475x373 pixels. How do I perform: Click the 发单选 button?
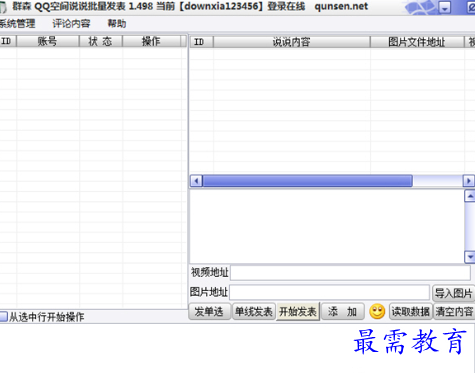pos(209,312)
